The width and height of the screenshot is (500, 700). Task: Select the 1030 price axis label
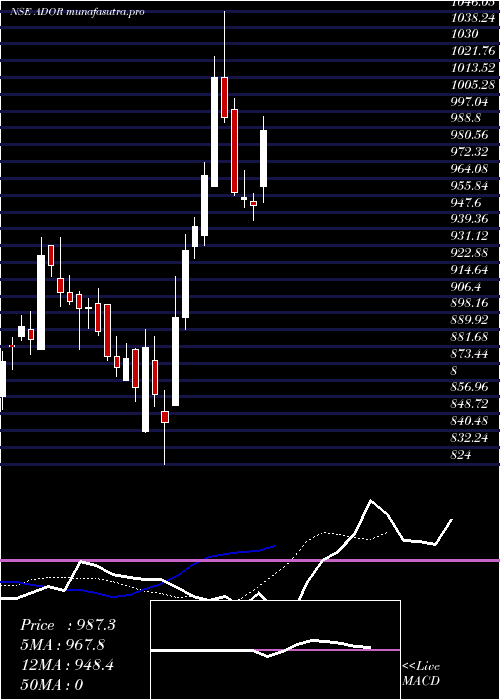point(465,34)
